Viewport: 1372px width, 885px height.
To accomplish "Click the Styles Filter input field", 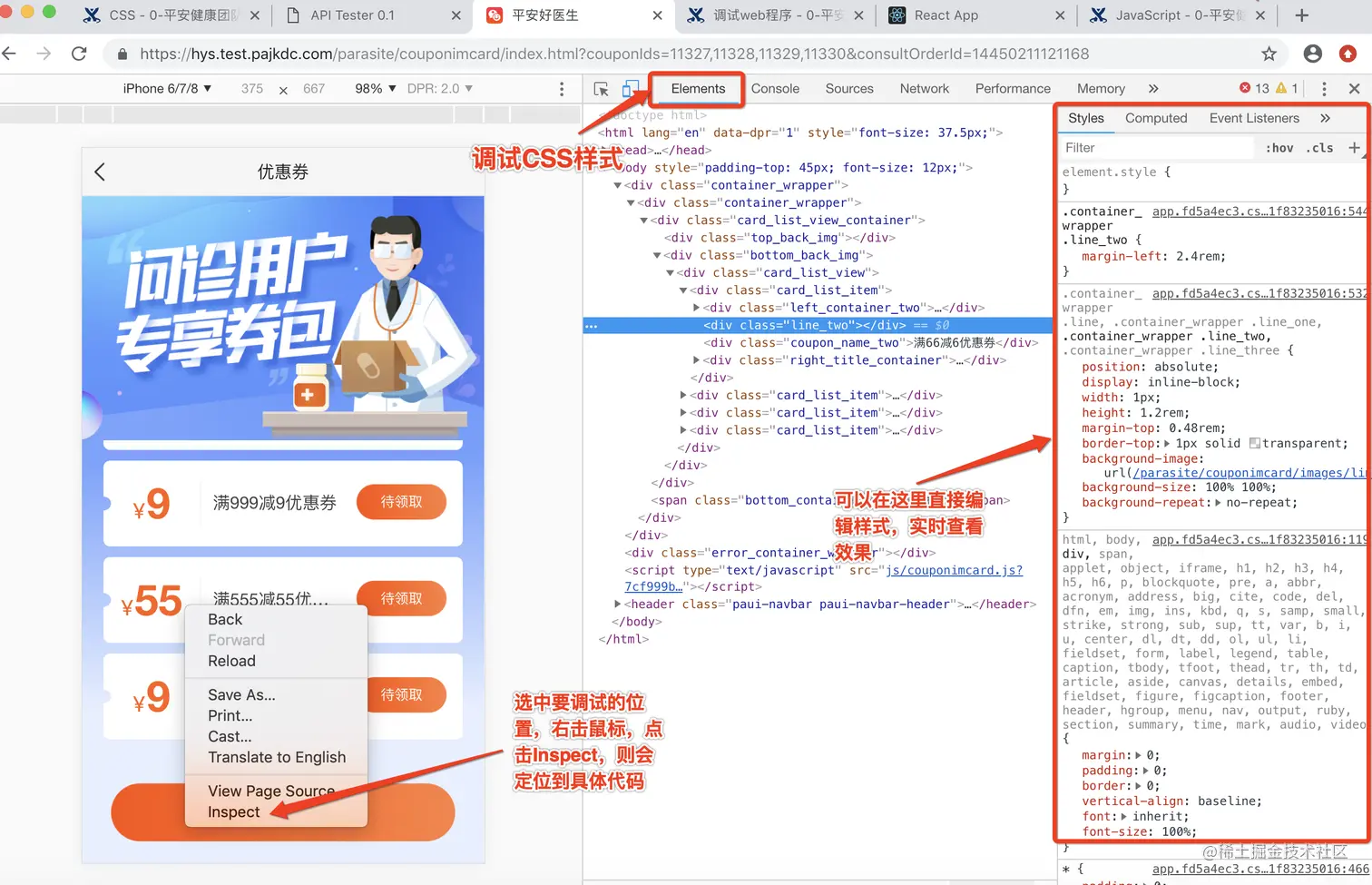I will (1157, 148).
